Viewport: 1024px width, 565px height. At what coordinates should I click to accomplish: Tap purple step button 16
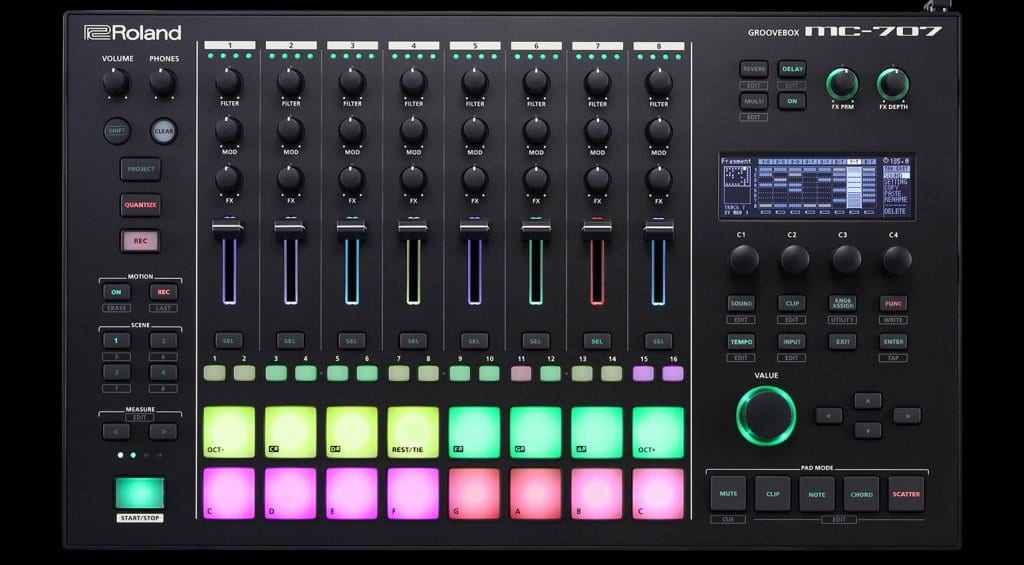click(673, 373)
